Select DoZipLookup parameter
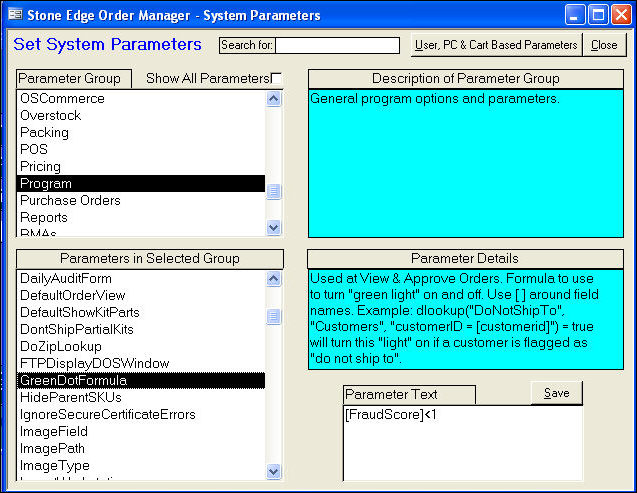The image size is (637, 493). tap(141, 346)
